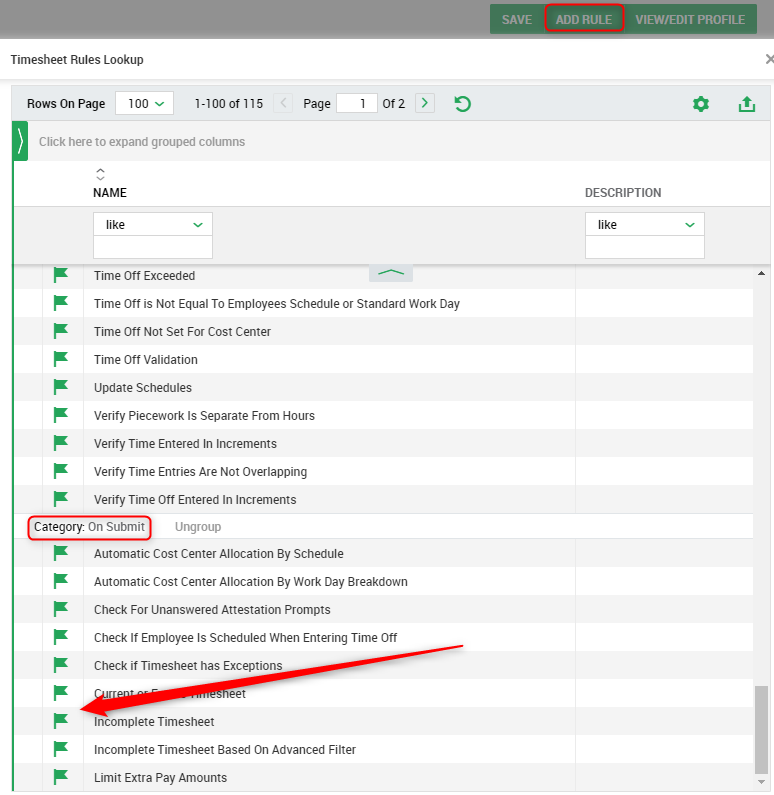Select Time Off Not Set For Cost Center text

182,332
